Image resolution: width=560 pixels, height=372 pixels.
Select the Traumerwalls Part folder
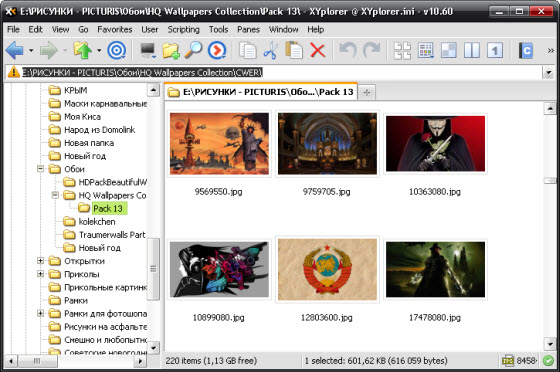(112, 235)
